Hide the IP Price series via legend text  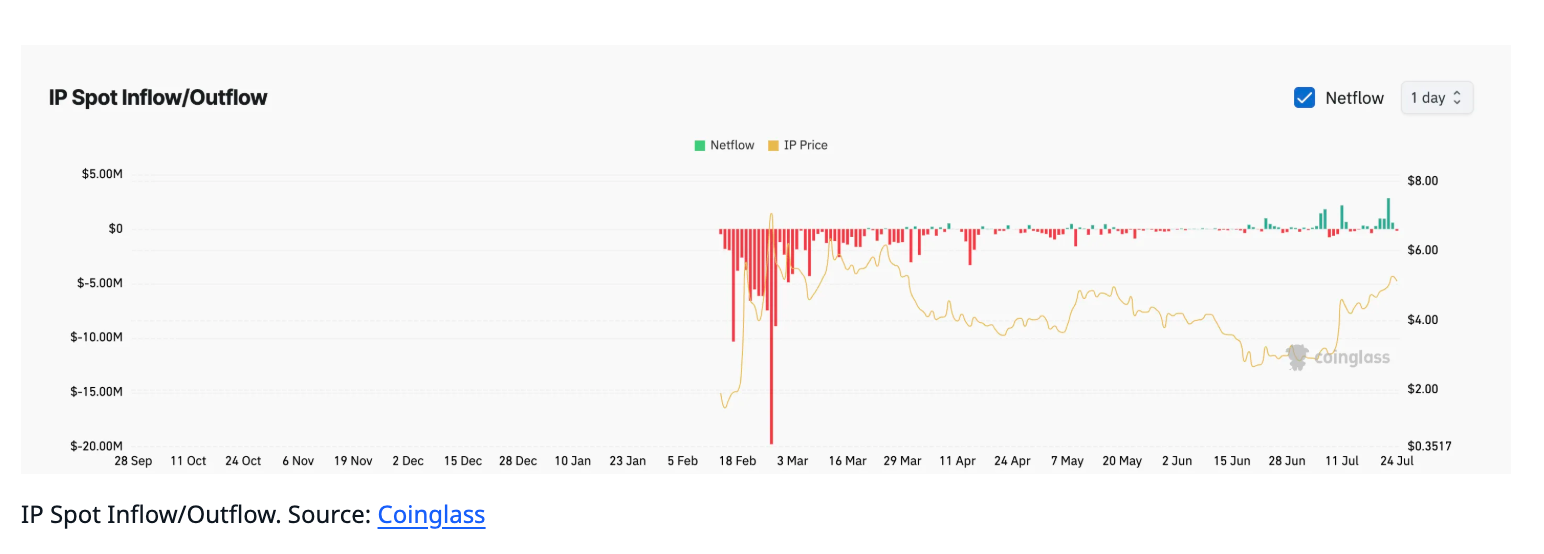coord(805,146)
